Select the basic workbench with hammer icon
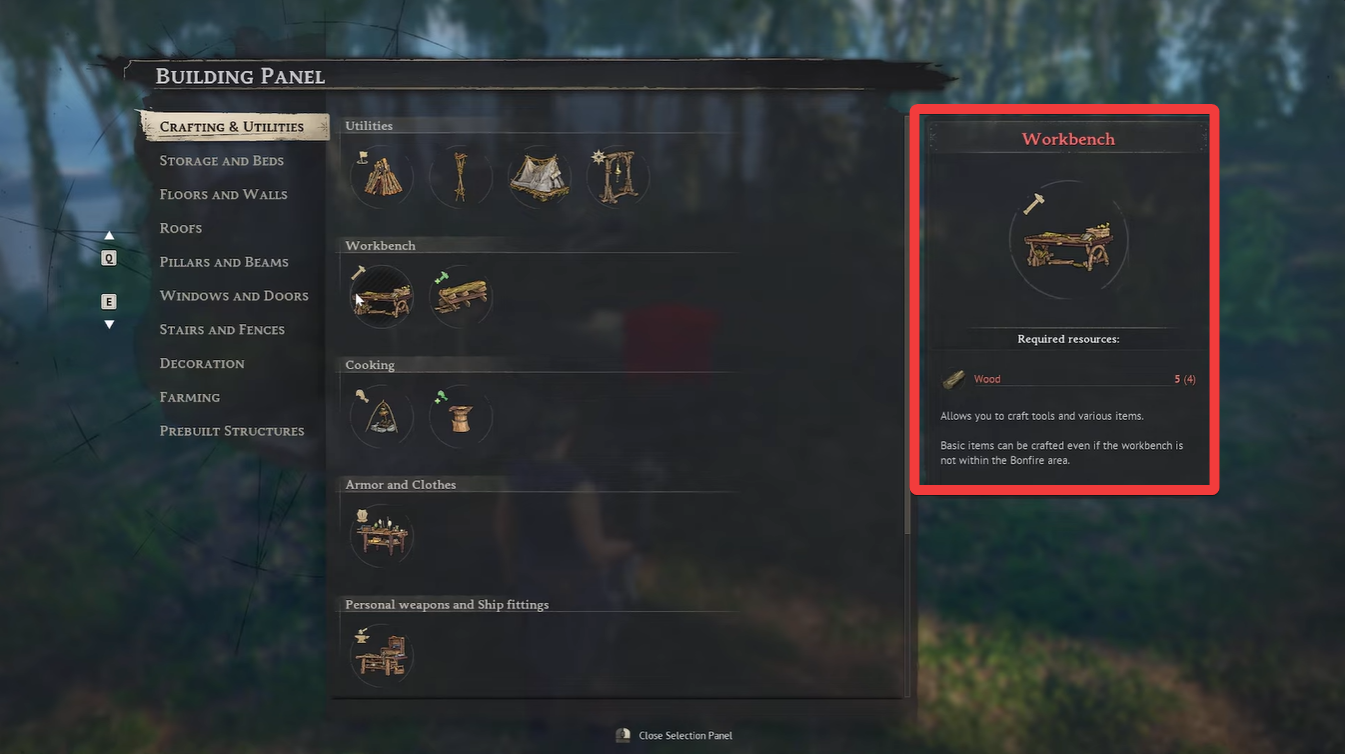 (381, 296)
